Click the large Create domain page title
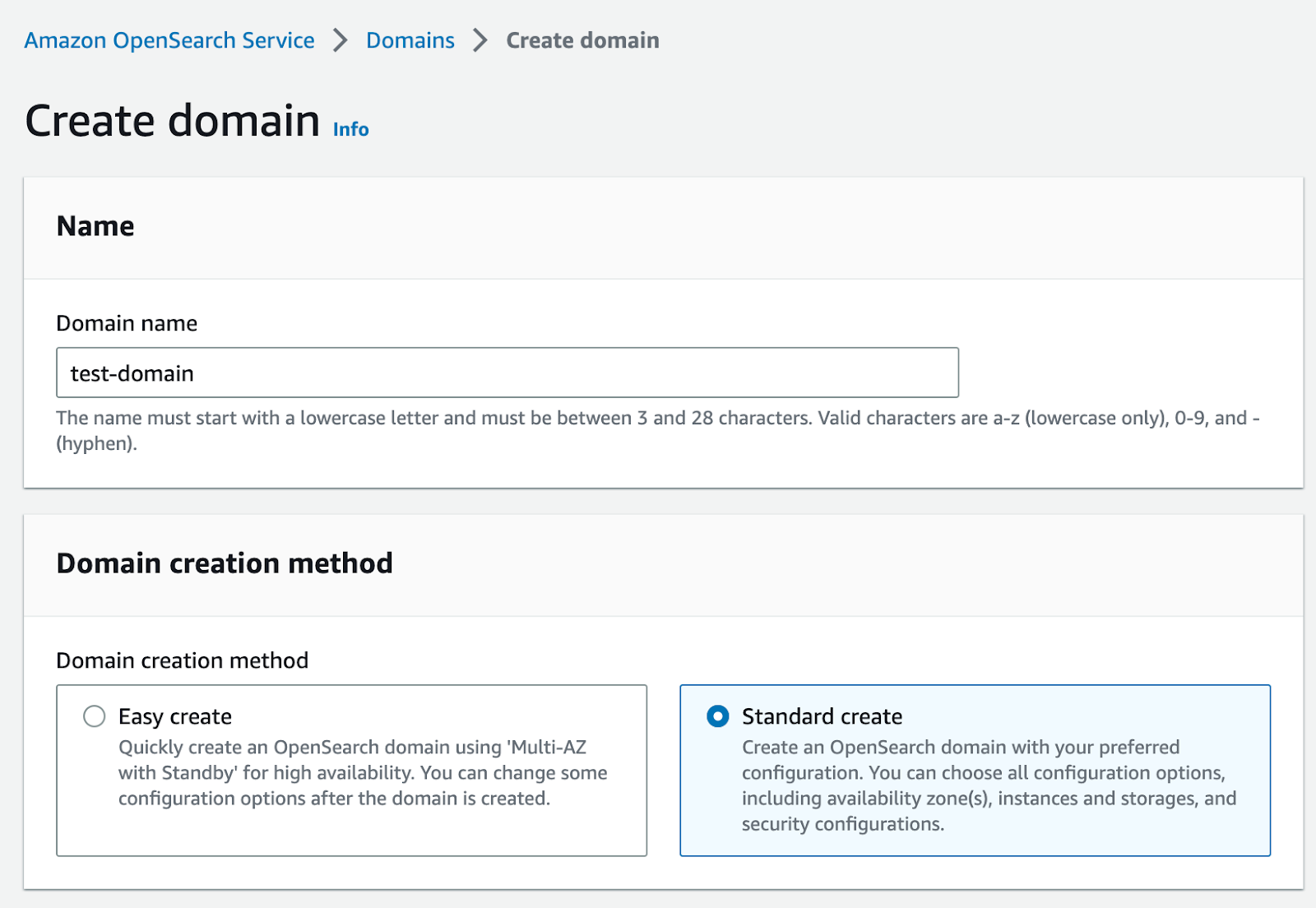Image resolution: width=1316 pixels, height=908 pixels. 173,121
